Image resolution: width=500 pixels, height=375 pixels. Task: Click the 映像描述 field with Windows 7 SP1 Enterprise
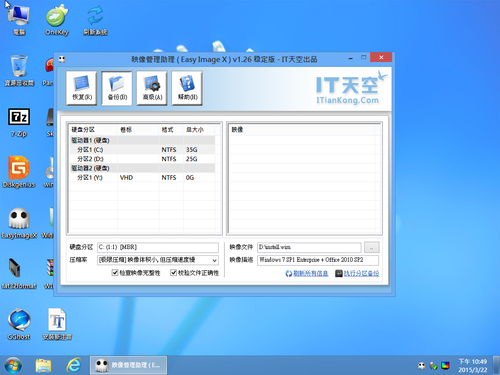tap(318, 260)
